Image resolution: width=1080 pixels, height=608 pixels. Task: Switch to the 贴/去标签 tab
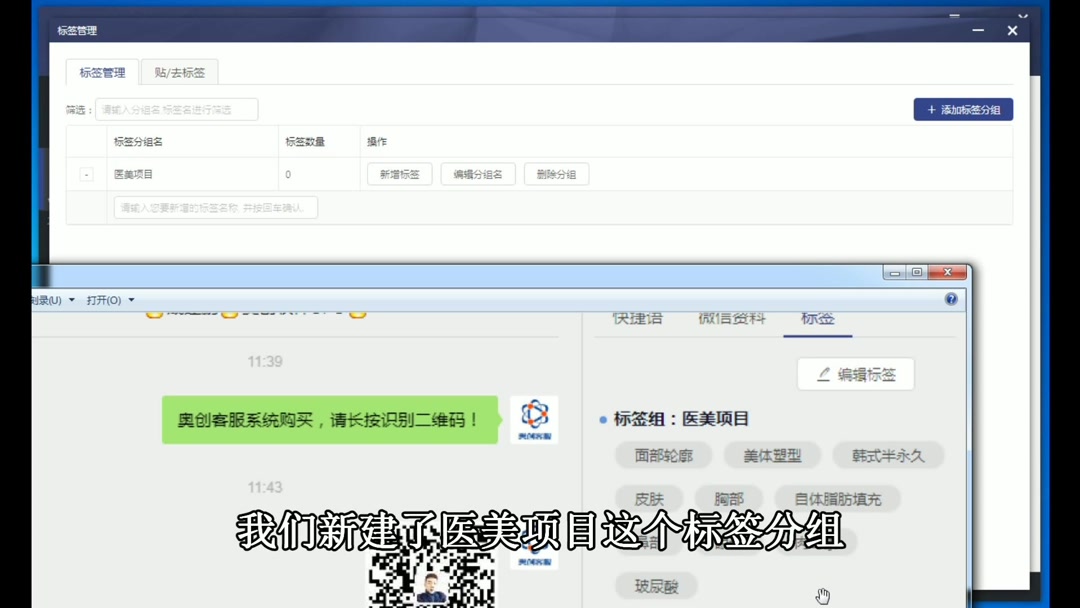[x=179, y=72]
